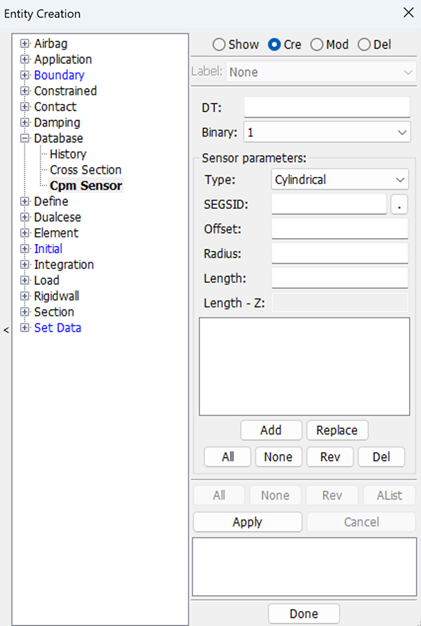Image resolution: width=421 pixels, height=626 pixels.
Task: Click the Replace button
Action: pyautogui.click(x=337, y=430)
